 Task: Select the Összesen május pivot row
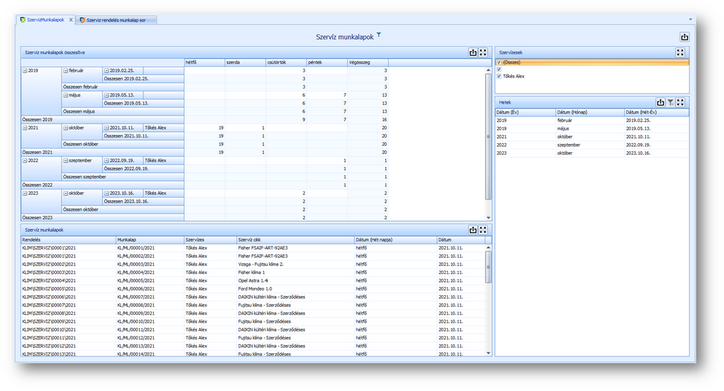tap(122, 111)
